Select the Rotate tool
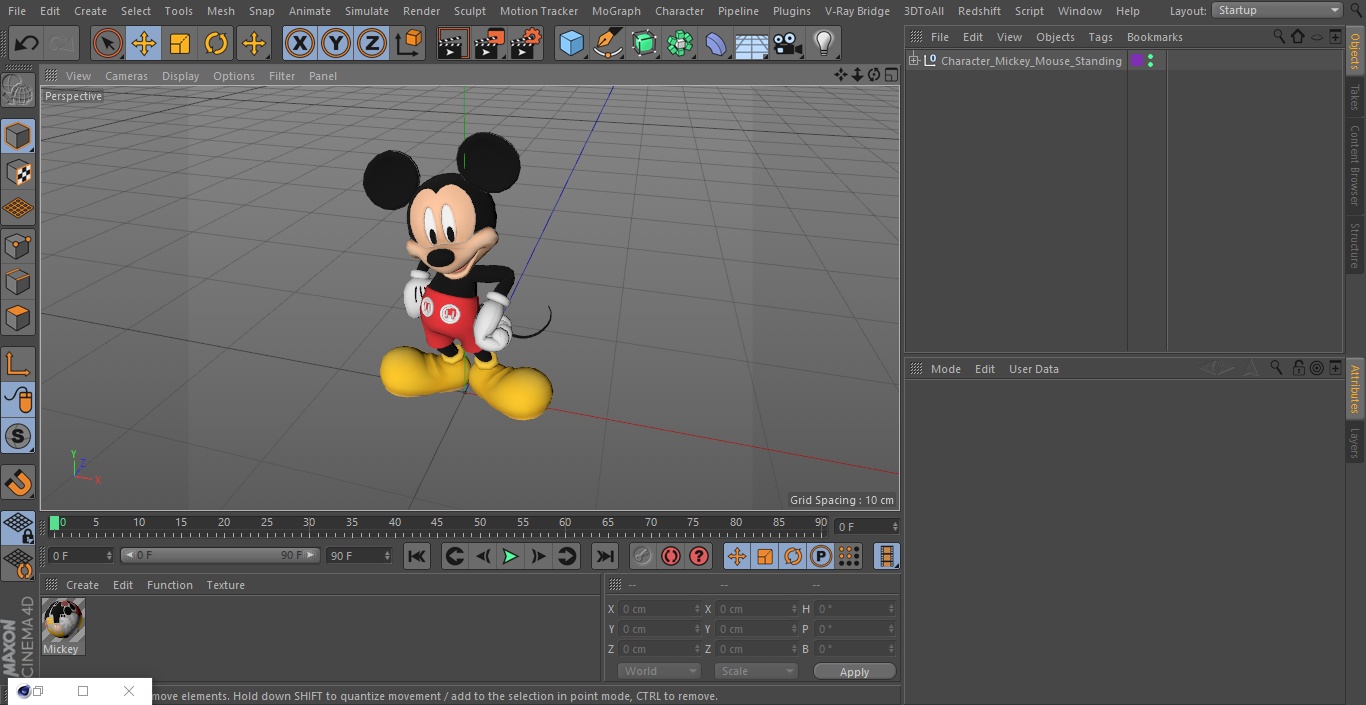1366x705 pixels. click(216, 43)
